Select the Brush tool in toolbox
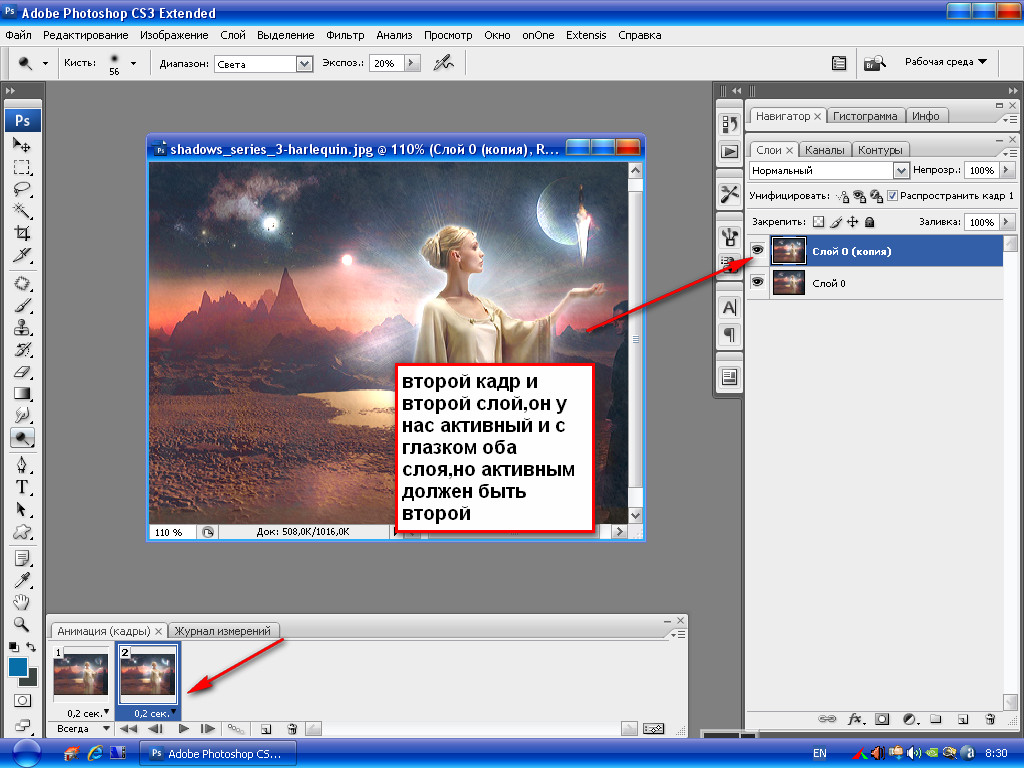 (x=22, y=306)
